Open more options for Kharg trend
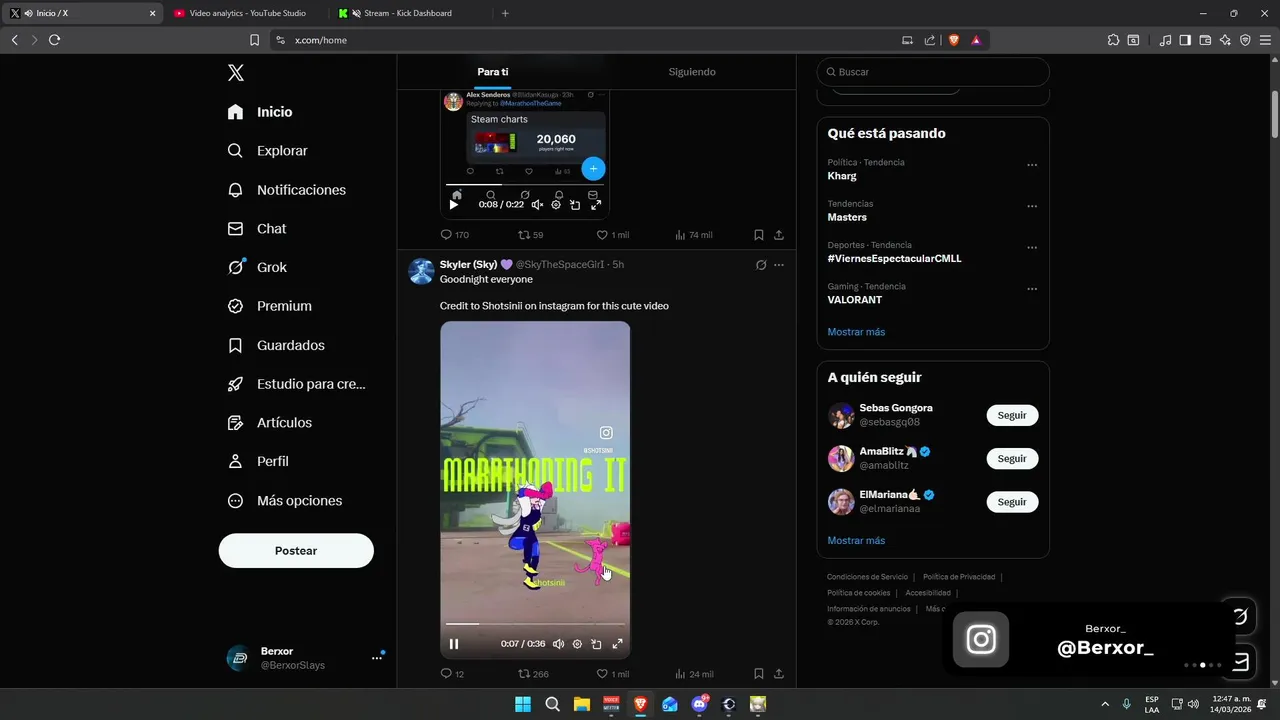1280x720 pixels. click(x=1032, y=165)
